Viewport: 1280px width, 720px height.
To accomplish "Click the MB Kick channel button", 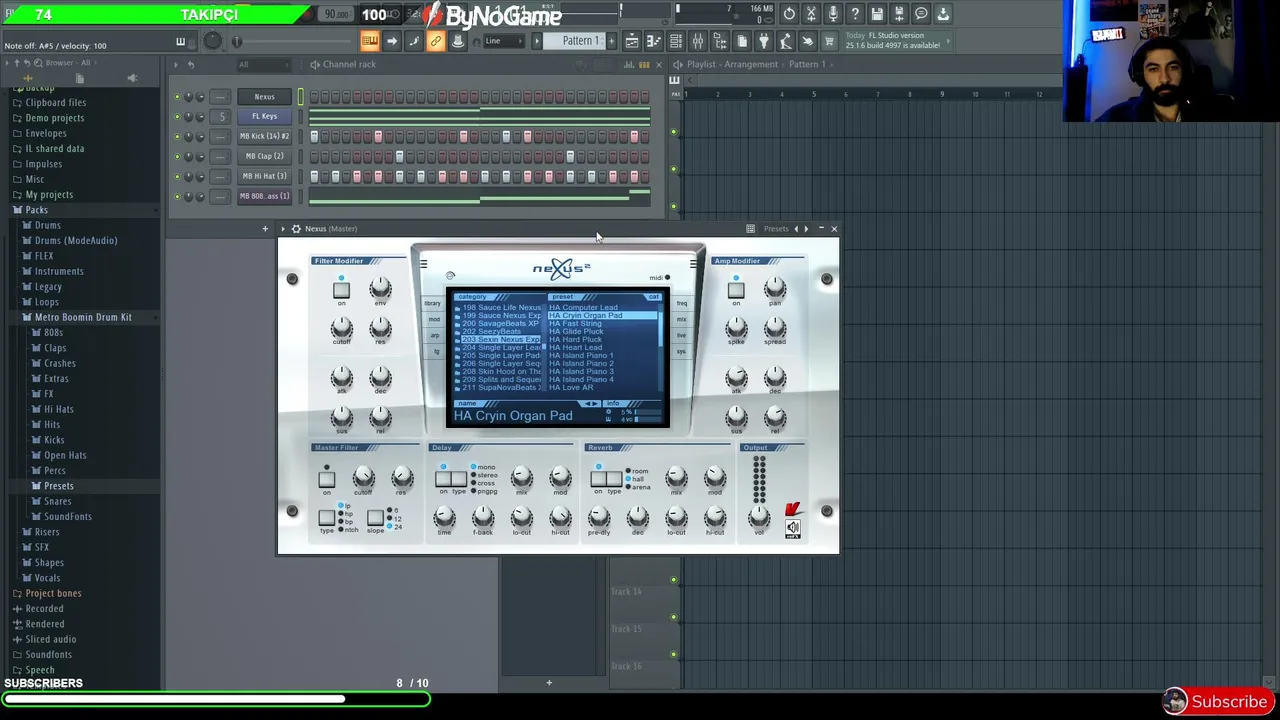I will [264, 136].
